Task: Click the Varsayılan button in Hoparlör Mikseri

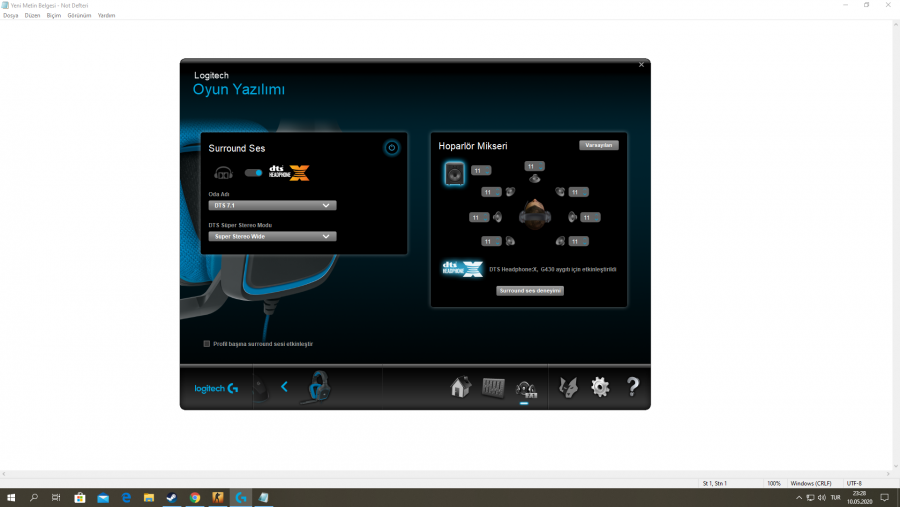Action: pos(599,145)
